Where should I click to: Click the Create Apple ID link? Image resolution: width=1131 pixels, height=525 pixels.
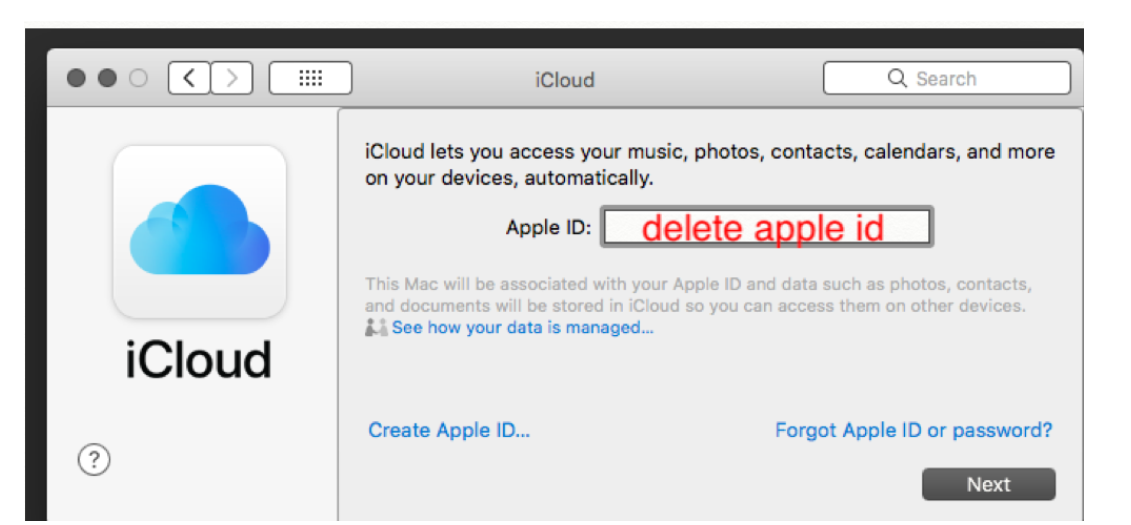pos(449,430)
